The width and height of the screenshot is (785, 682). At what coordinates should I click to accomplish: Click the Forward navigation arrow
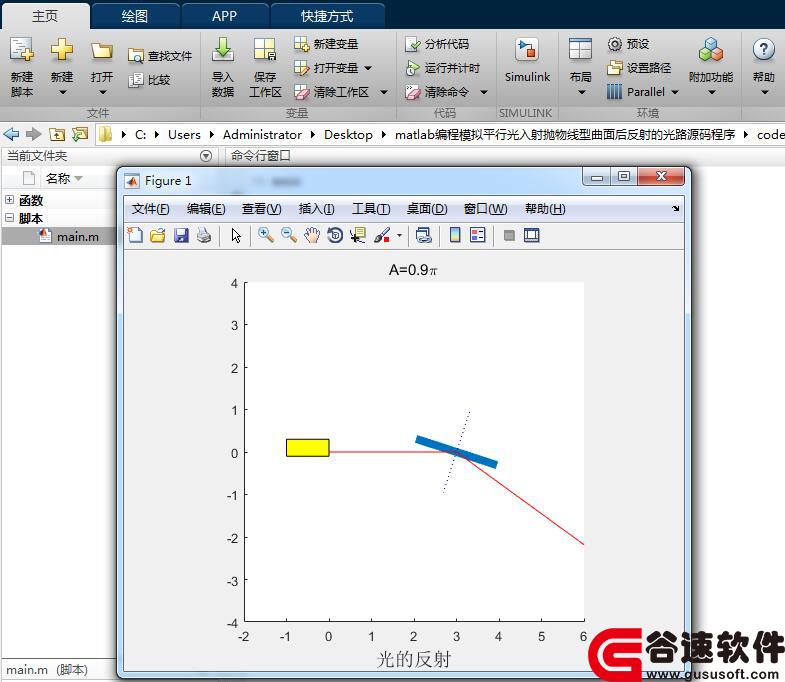click(34, 134)
